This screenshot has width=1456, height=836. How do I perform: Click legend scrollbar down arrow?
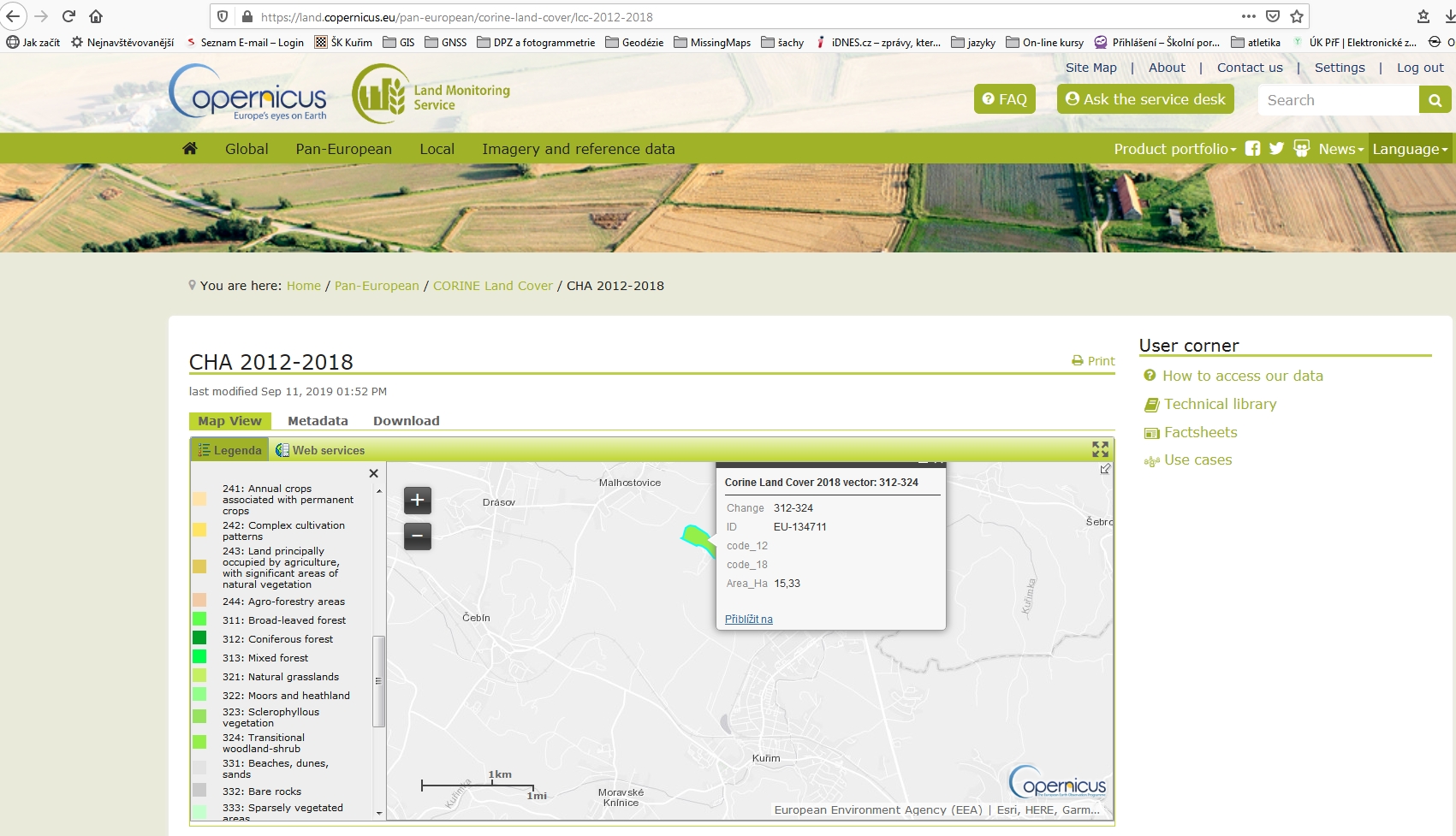378,813
